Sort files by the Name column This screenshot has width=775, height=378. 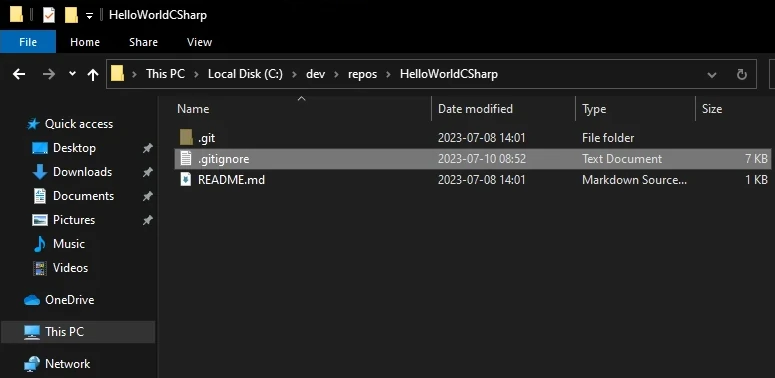193,109
